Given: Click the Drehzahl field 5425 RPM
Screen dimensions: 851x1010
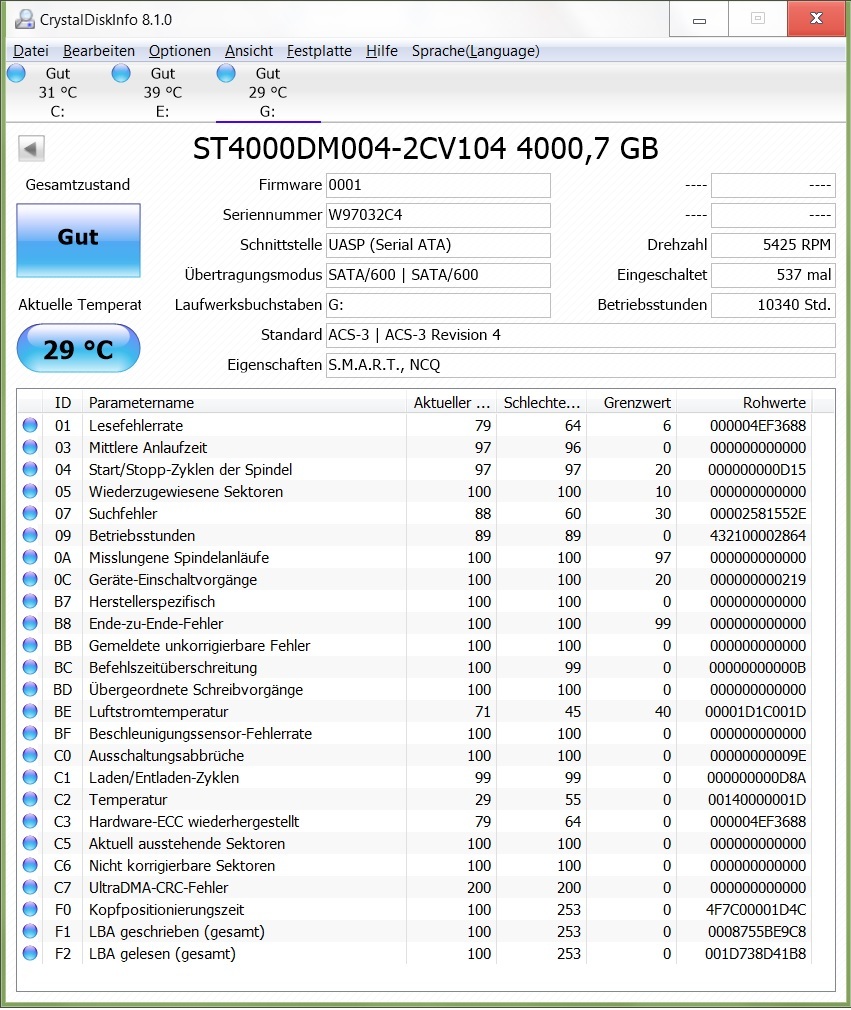Looking at the screenshot, I should (x=773, y=245).
